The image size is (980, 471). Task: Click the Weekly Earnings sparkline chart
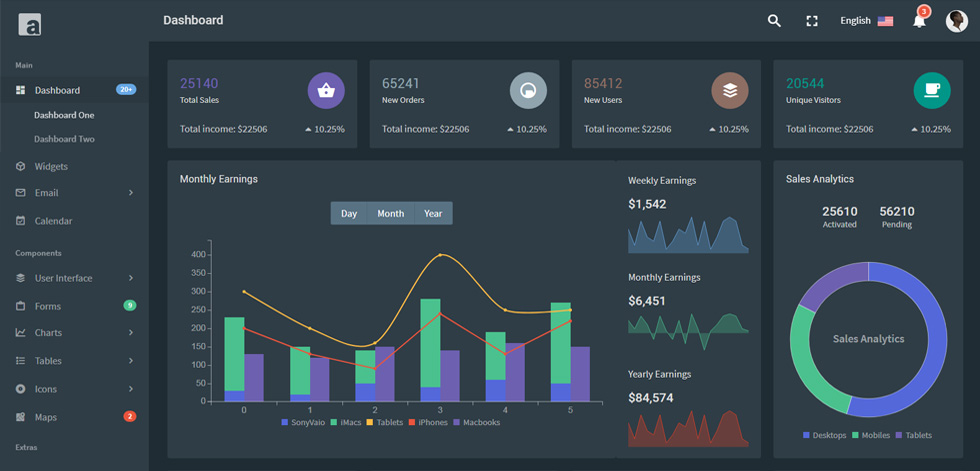(x=688, y=235)
